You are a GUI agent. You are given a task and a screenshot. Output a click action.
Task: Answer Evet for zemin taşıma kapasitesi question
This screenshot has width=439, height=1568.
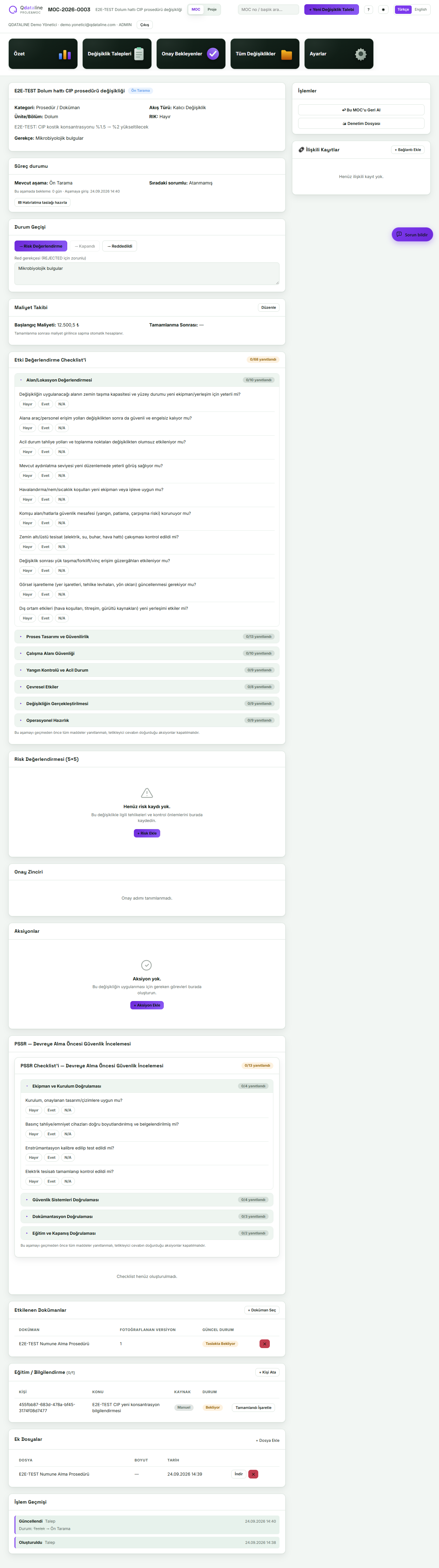click(x=46, y=404)
